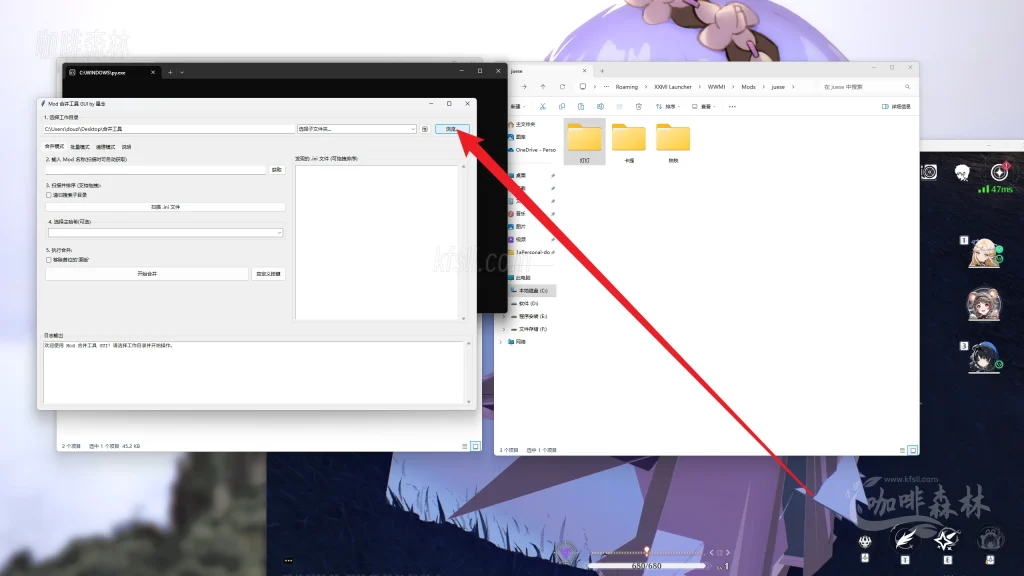The width and height of the screenshot is (1024, 576).
Task: Click the refresh icon in Explorer navigation
Action: [x=563, y=87]
